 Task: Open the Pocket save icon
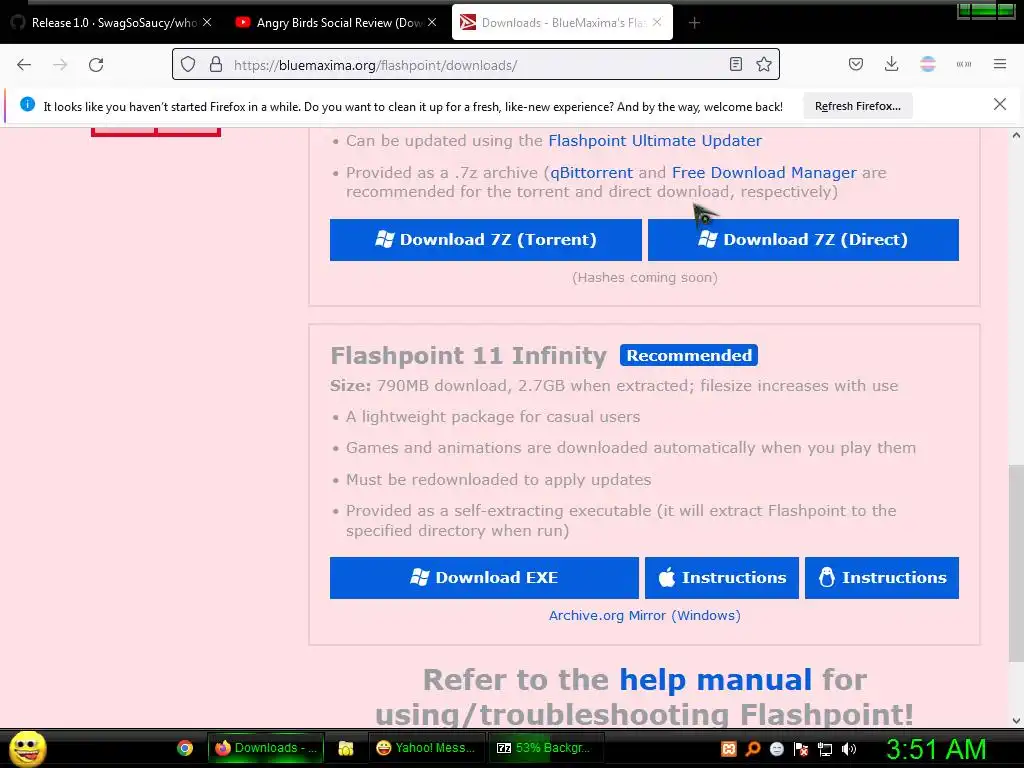coord(856,65)
